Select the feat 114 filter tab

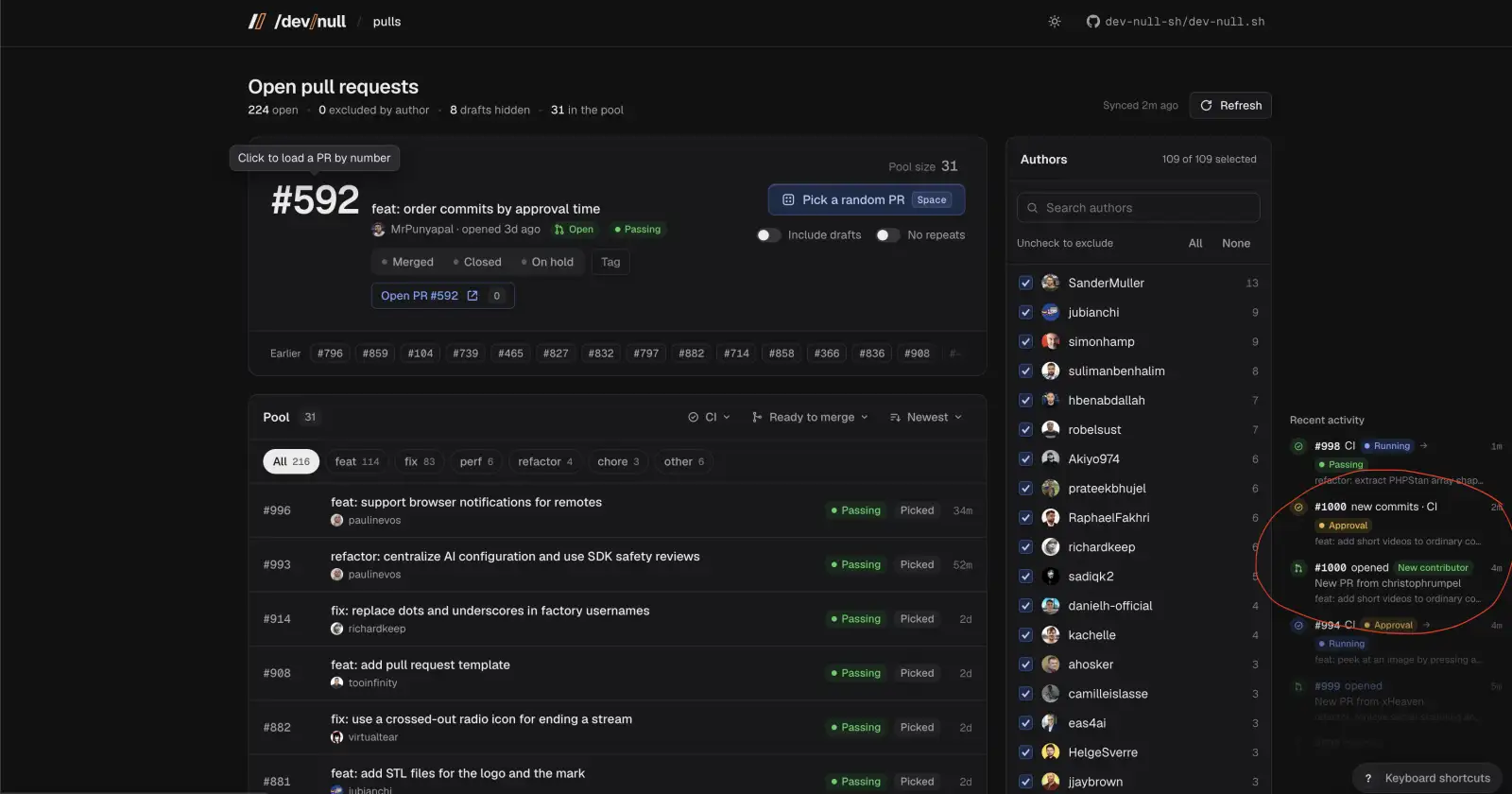pos(357,461)
